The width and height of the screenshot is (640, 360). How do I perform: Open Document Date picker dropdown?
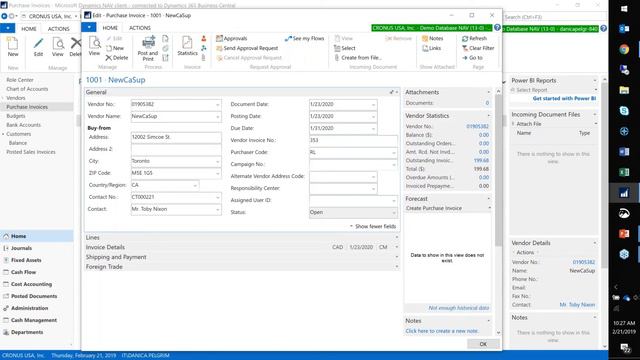(x=373, y=104)
